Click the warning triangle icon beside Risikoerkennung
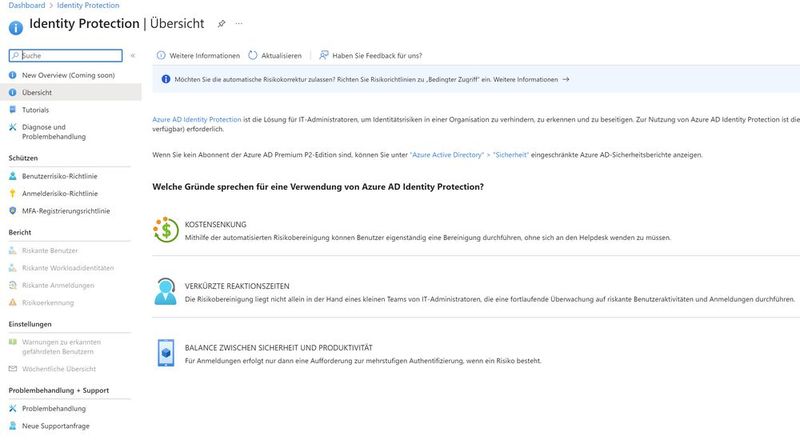The width and height of the screenshot is (800, 440). pyautogui.click(x=13, y=303)
